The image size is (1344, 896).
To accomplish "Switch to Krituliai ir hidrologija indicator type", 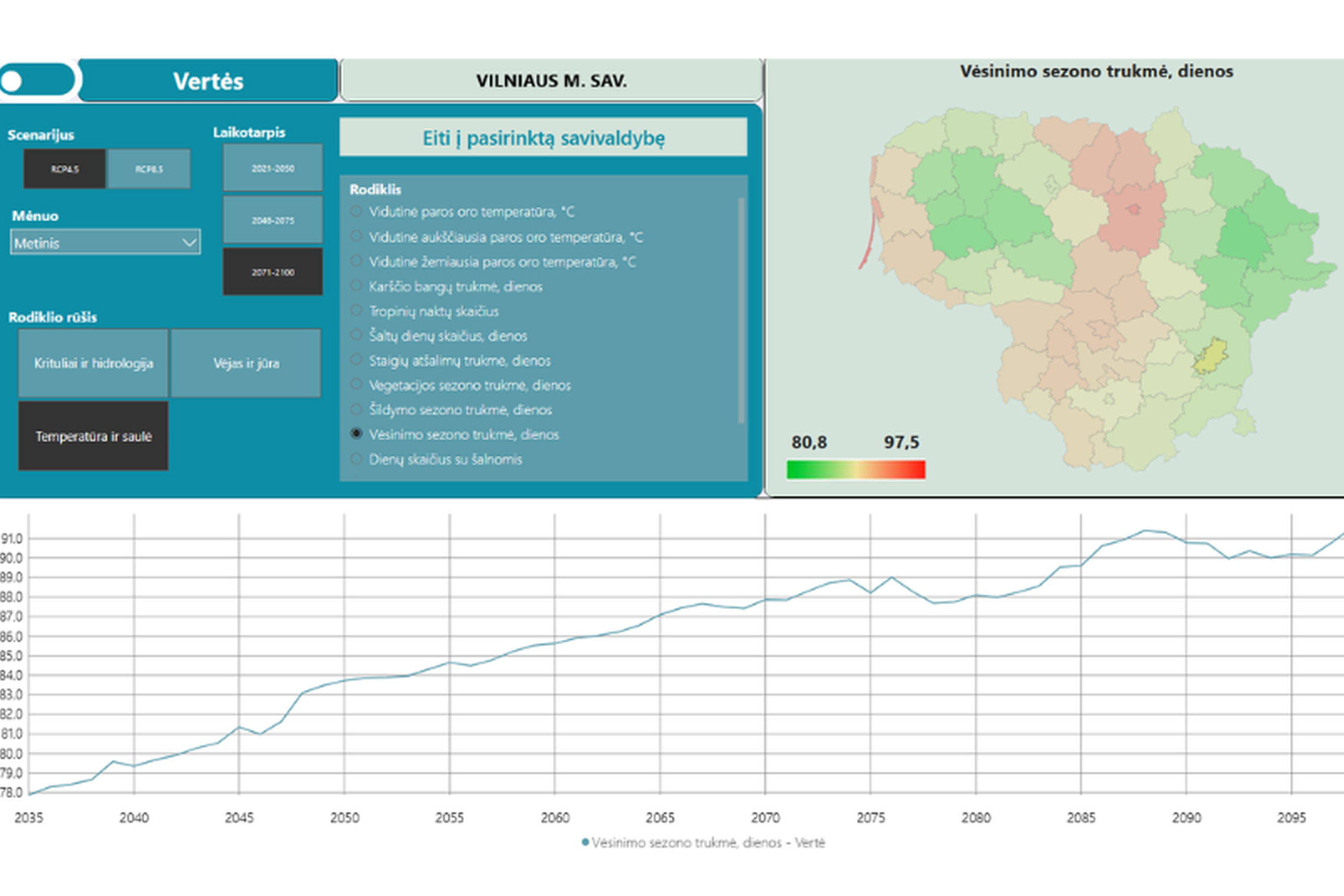I will pyautogui.click(x=93, y=363).
